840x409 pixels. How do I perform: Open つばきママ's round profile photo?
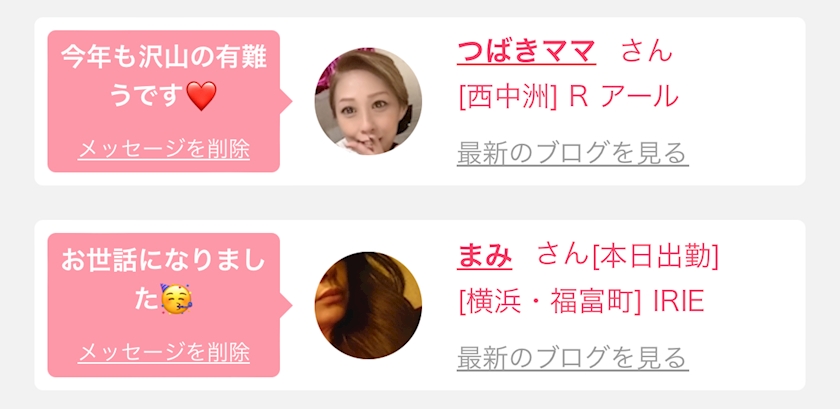[368, 101]
